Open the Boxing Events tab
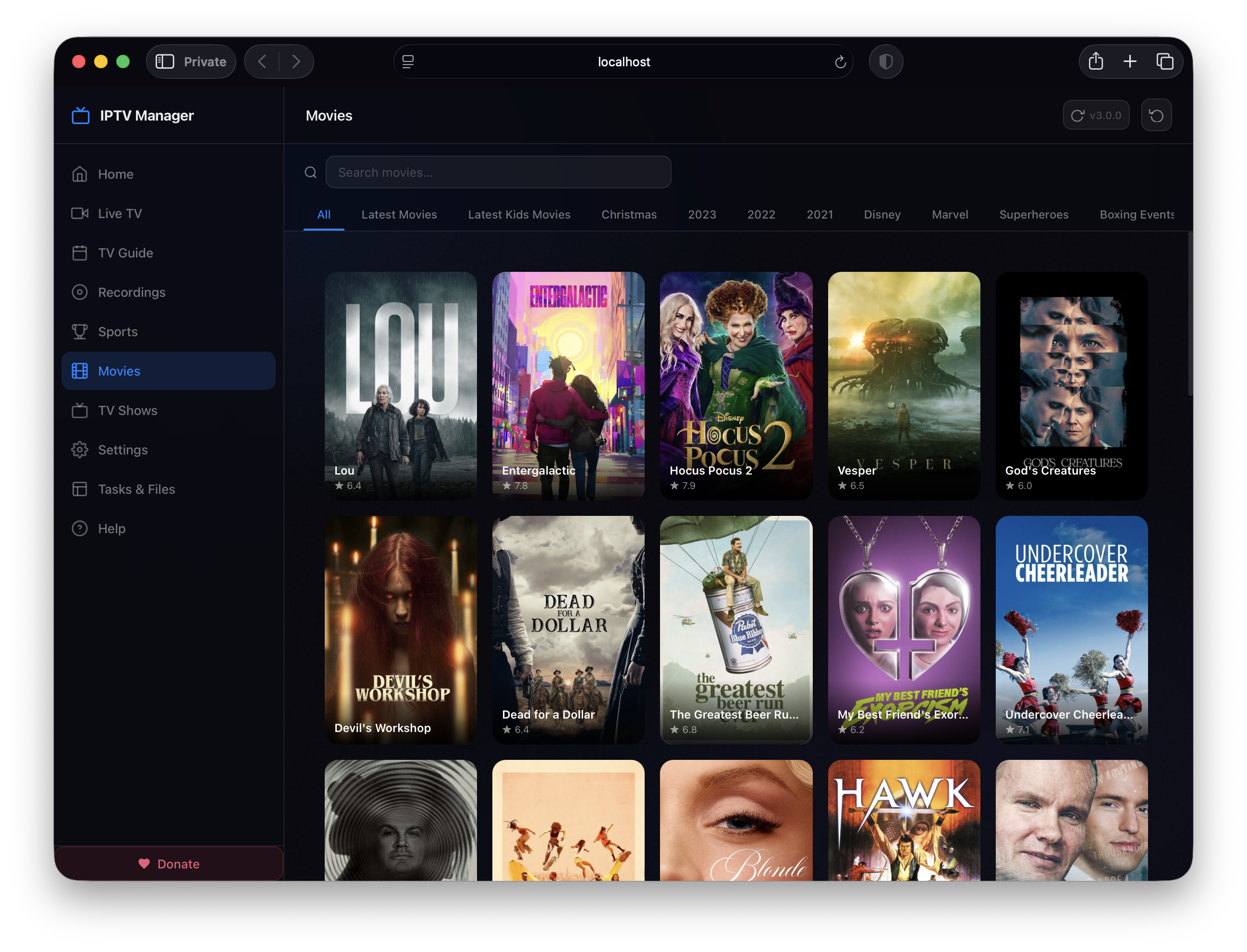1247x952 pixels. (1136, 215)
